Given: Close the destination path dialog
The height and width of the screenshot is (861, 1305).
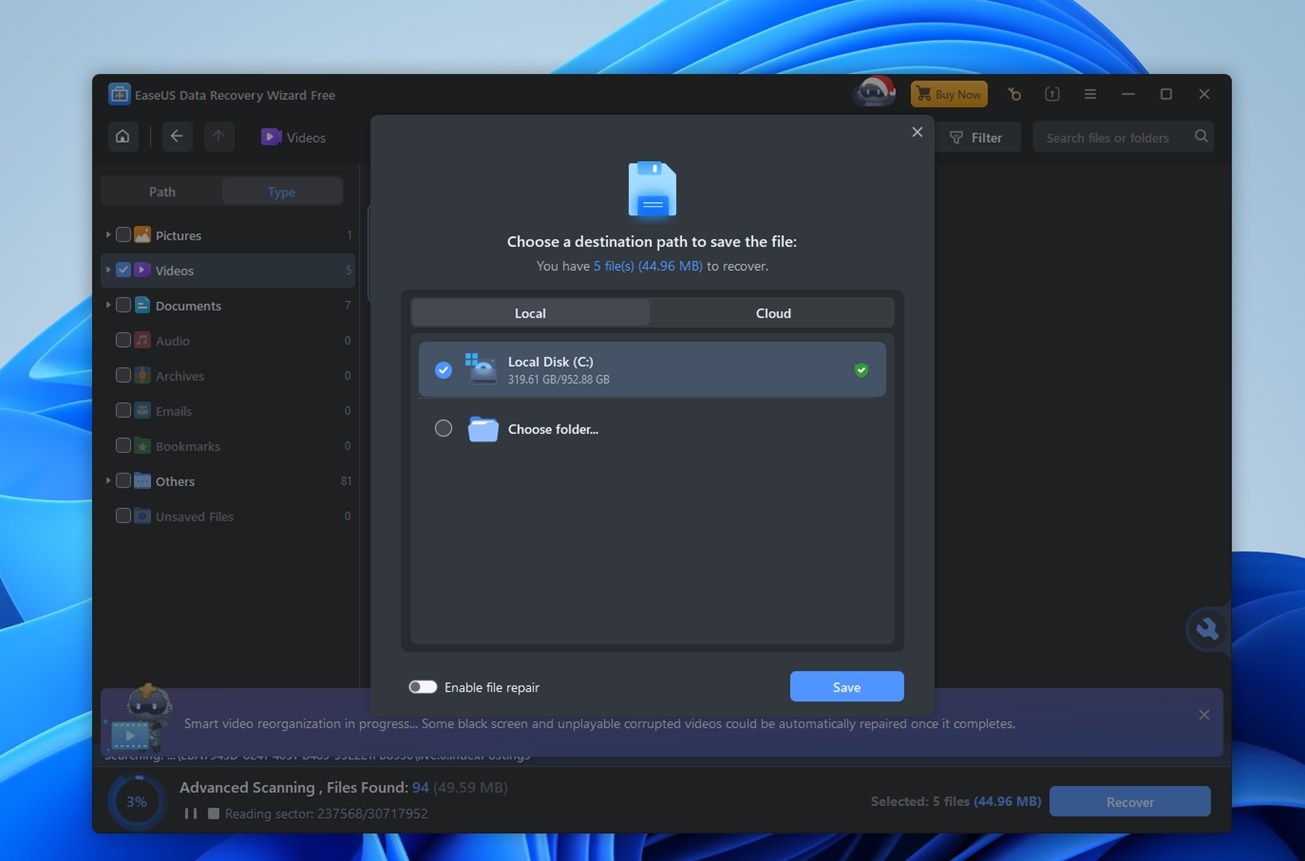Looking at the screenshot, I should point(917,132).
